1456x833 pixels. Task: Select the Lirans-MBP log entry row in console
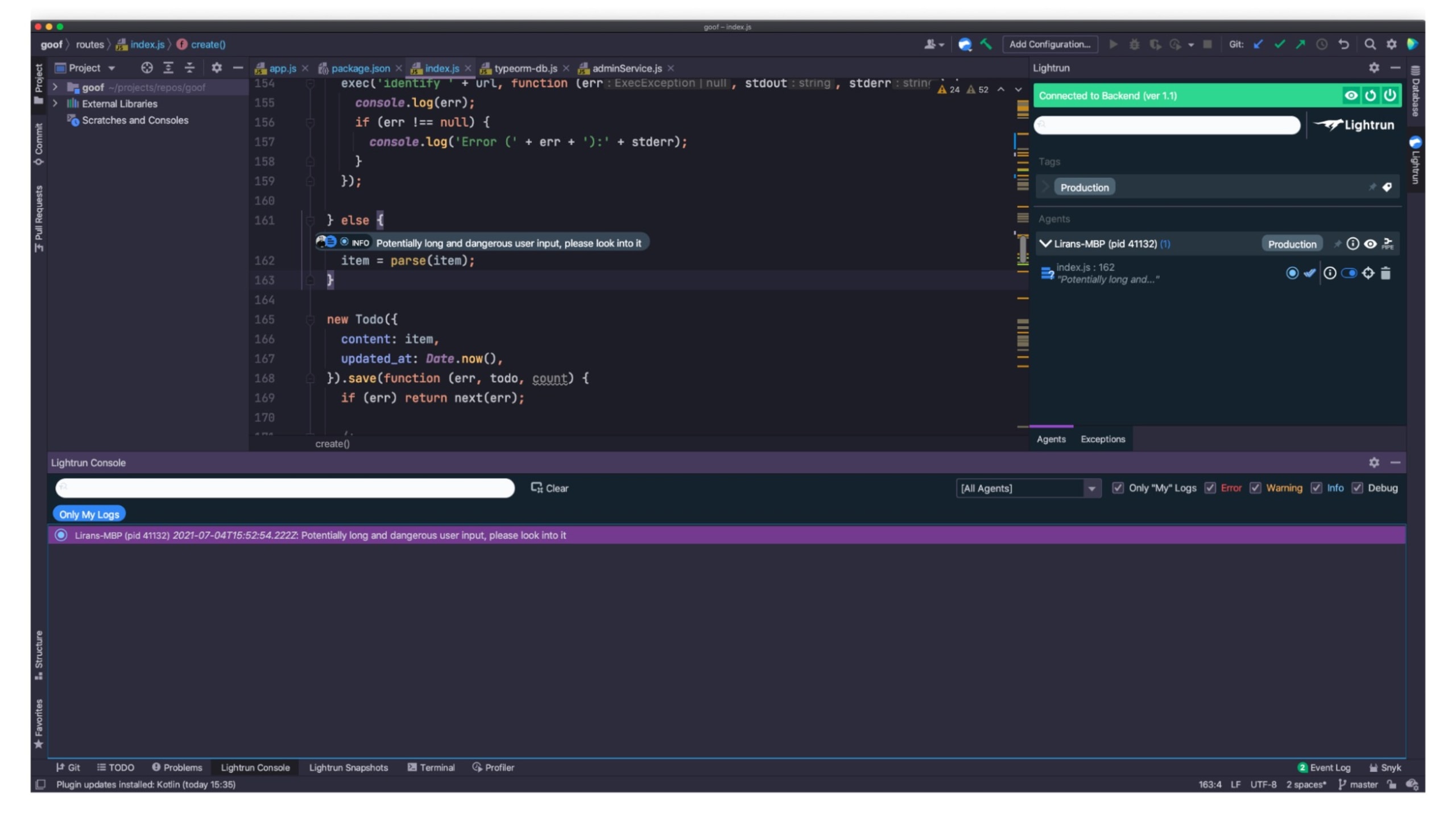point(726,535)
